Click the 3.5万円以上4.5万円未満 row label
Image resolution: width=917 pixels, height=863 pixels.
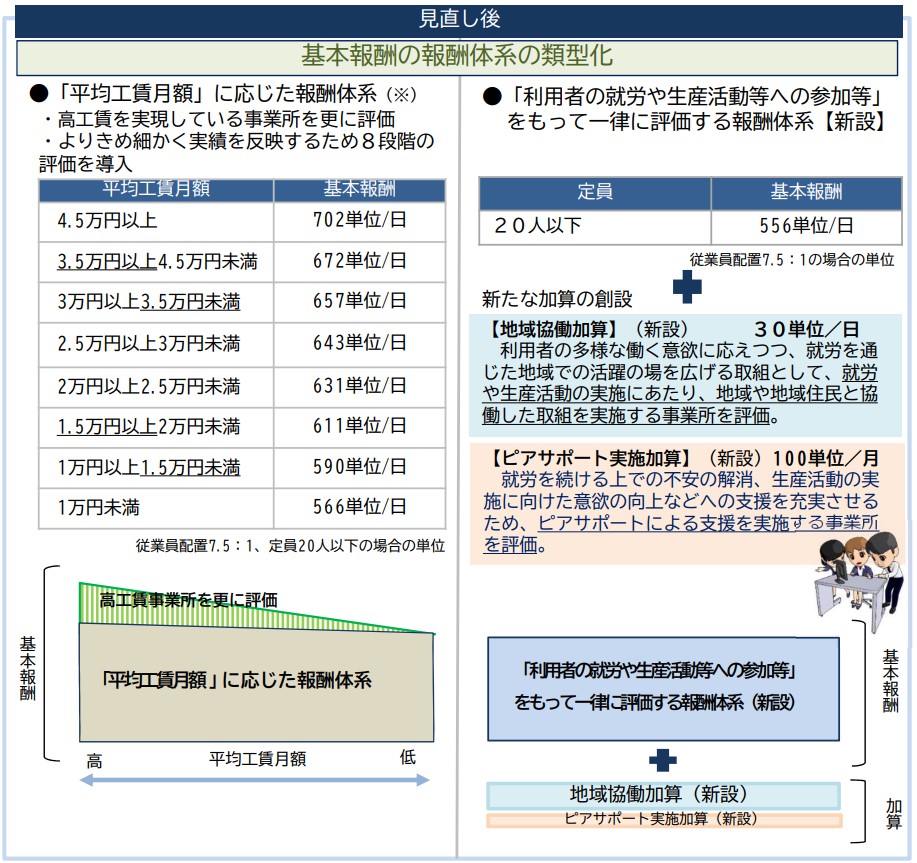coord(157,262)
